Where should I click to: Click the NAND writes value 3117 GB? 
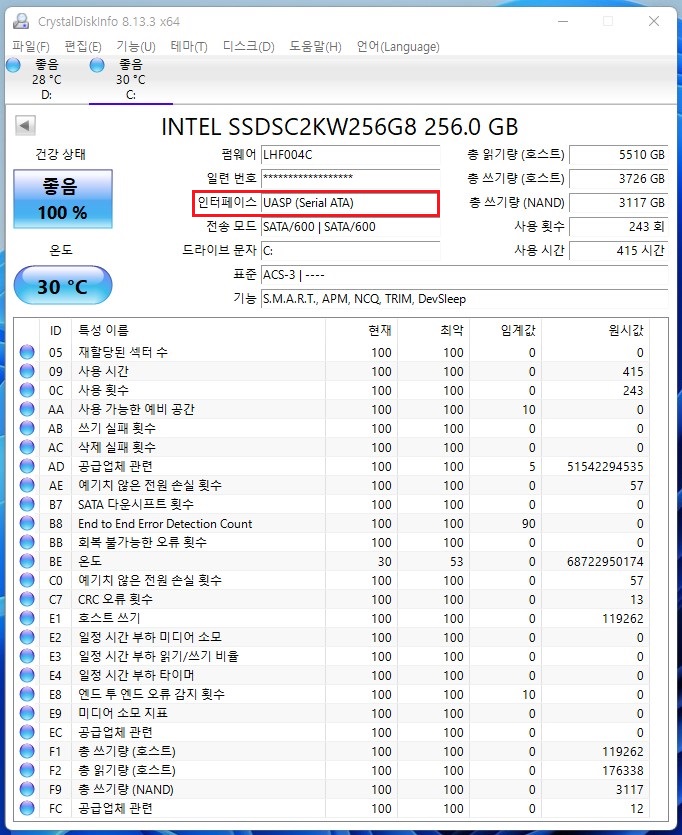tap(619, 203)
